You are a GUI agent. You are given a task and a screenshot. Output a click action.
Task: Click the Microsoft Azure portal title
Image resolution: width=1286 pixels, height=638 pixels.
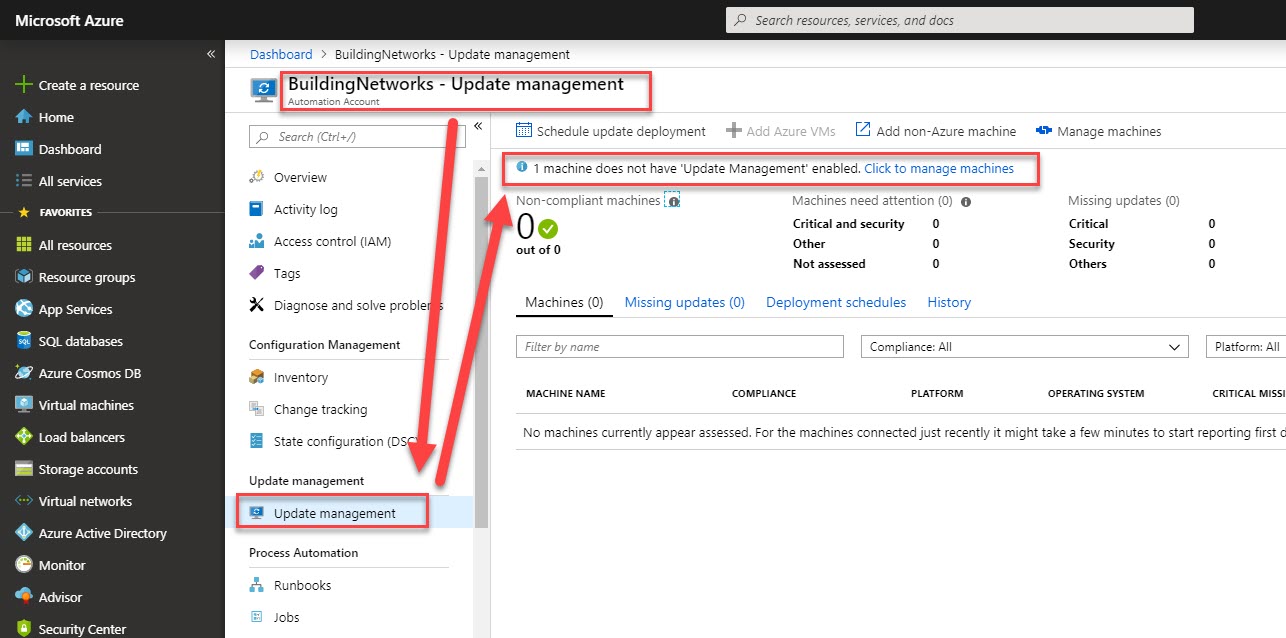tap(69, 20)
